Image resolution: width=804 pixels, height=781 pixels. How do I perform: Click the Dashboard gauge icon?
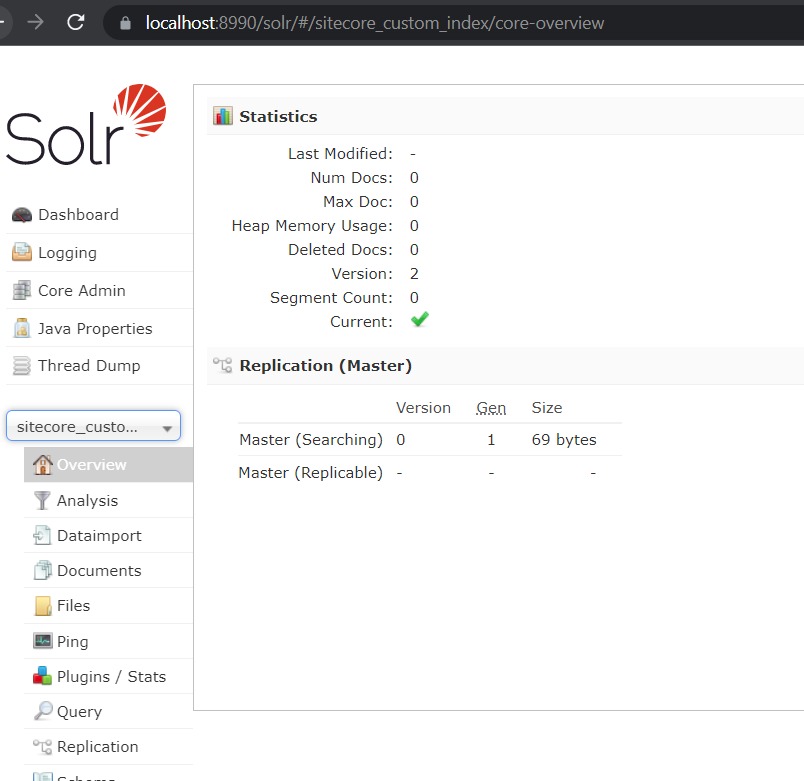22,215
